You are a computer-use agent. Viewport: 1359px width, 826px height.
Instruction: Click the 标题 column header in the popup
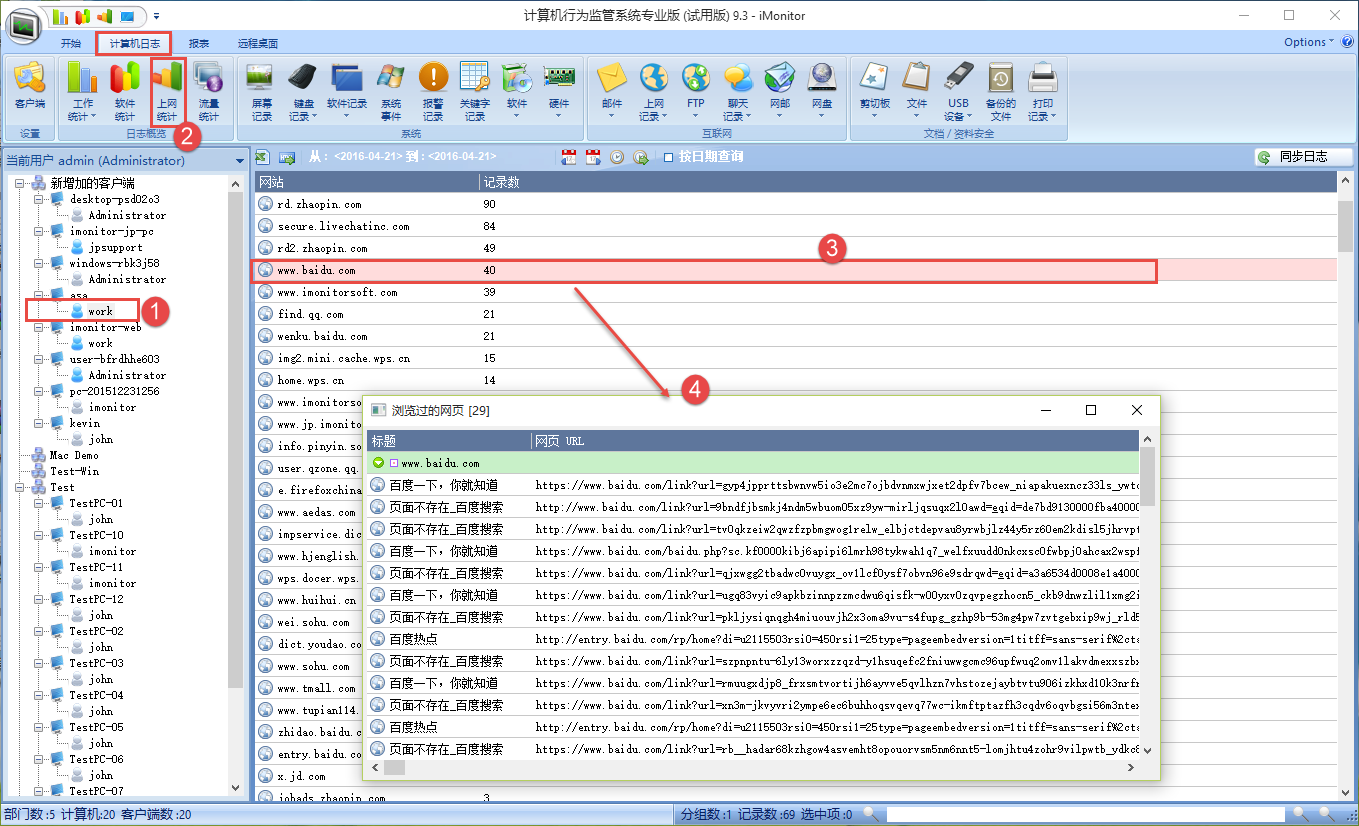449,441
